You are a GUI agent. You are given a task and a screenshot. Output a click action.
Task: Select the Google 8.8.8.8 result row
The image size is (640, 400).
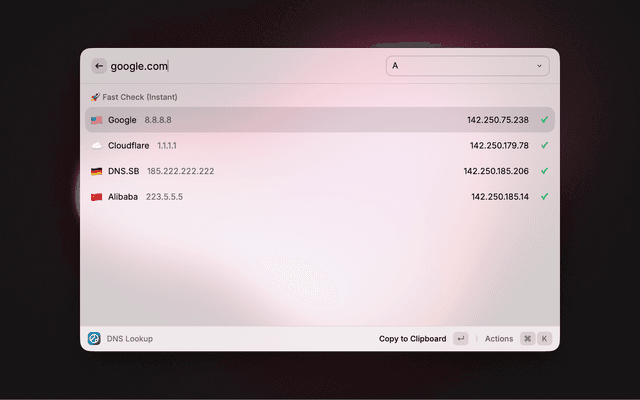click(x=300, y=120)
